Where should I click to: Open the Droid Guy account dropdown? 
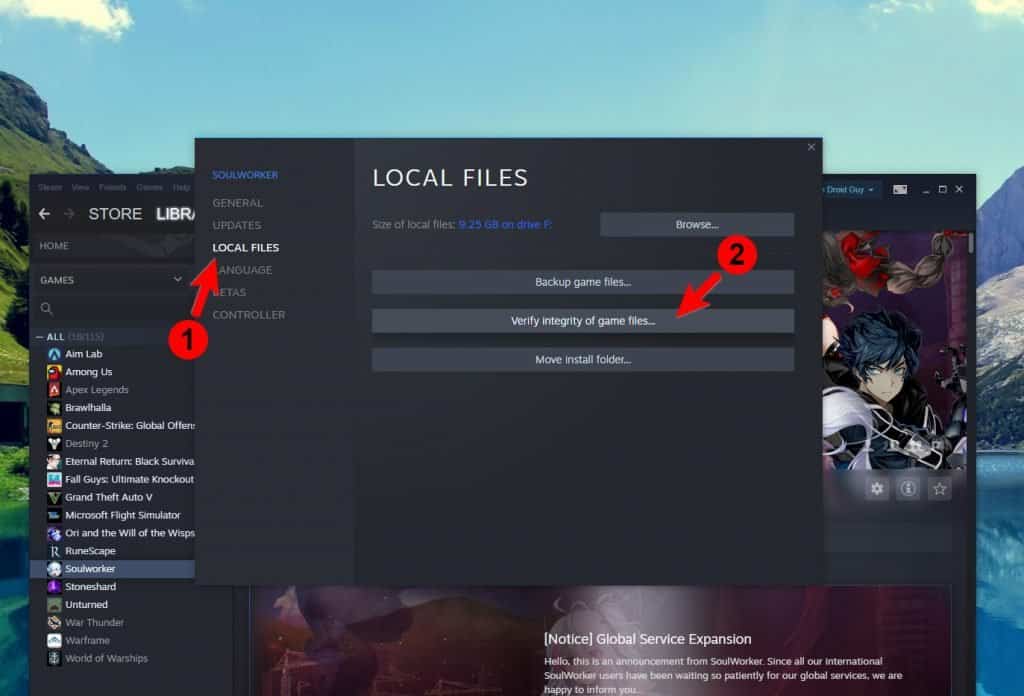[x=849, y=190]
